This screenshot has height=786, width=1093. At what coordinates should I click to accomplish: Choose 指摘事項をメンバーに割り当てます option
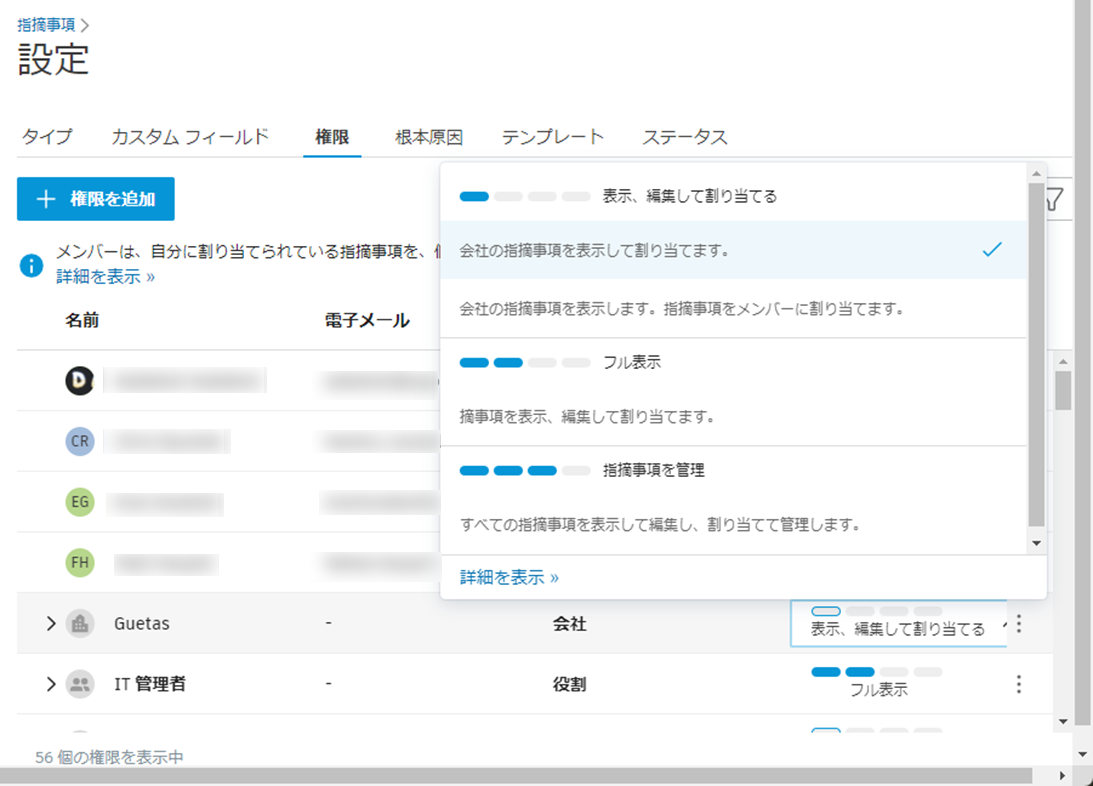[x=733, y=309]
